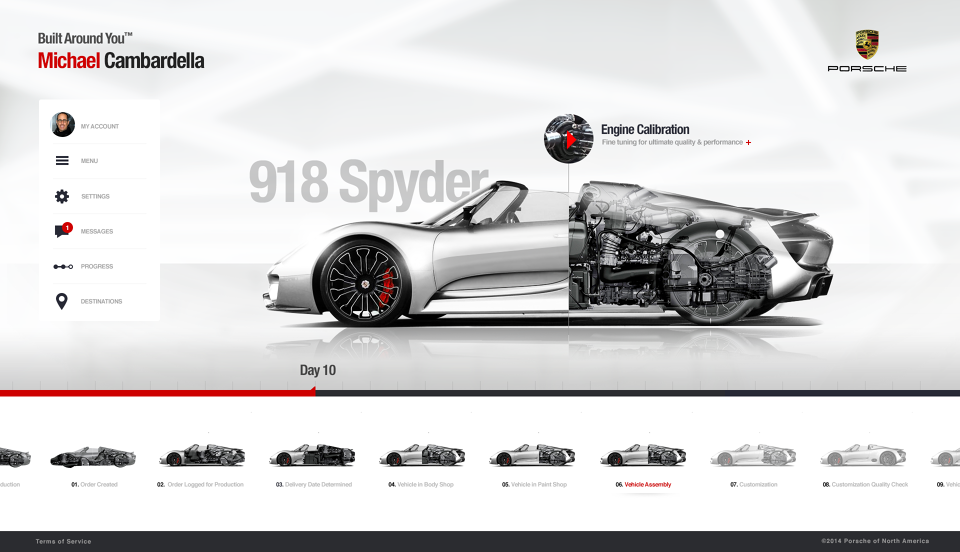Click '05. Vehicle in Paint Shop' label
The height and width of the screenshot is (552, 960).
[x=534, y=485]
